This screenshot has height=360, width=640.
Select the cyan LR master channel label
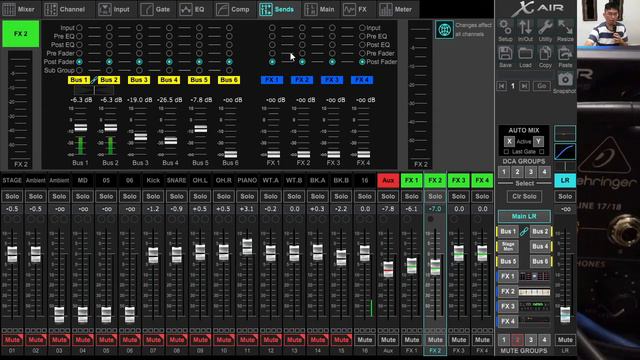[x=565, y=180]
